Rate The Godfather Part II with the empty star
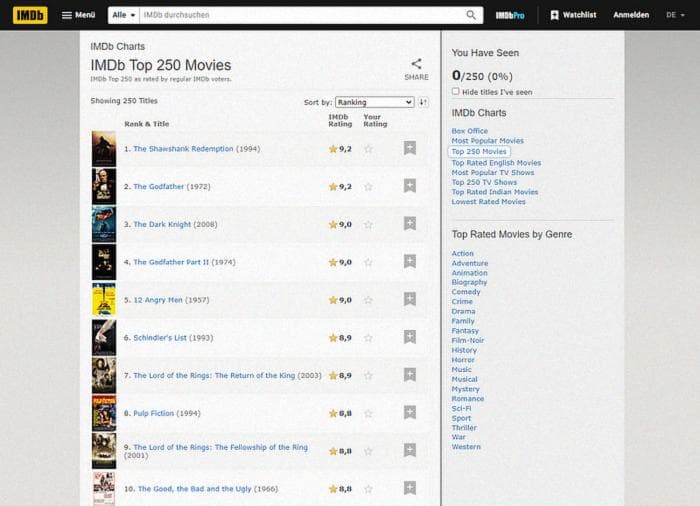700x506 pixels. click(x=368, y=262)
